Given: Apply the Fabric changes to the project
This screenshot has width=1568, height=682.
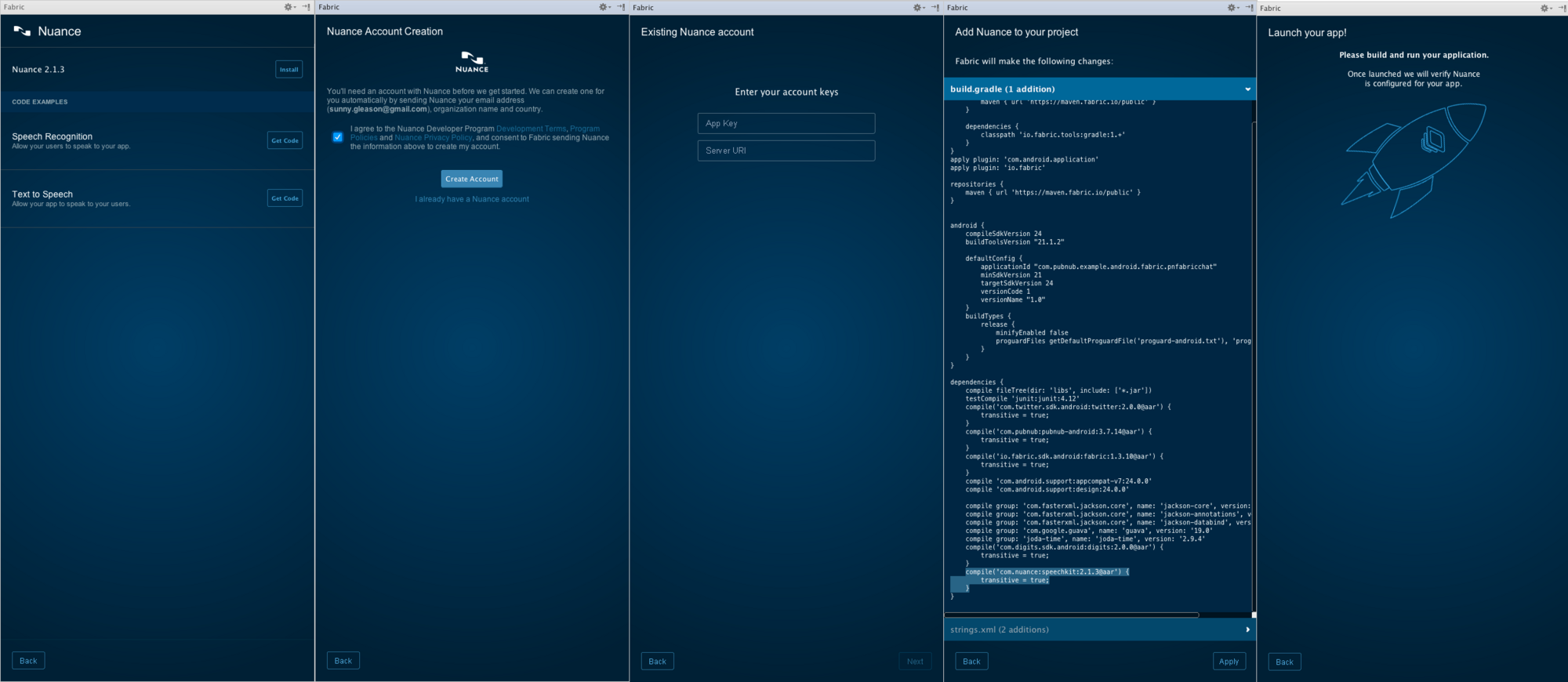Looking at the screenshot, I should coord(1229,662).
